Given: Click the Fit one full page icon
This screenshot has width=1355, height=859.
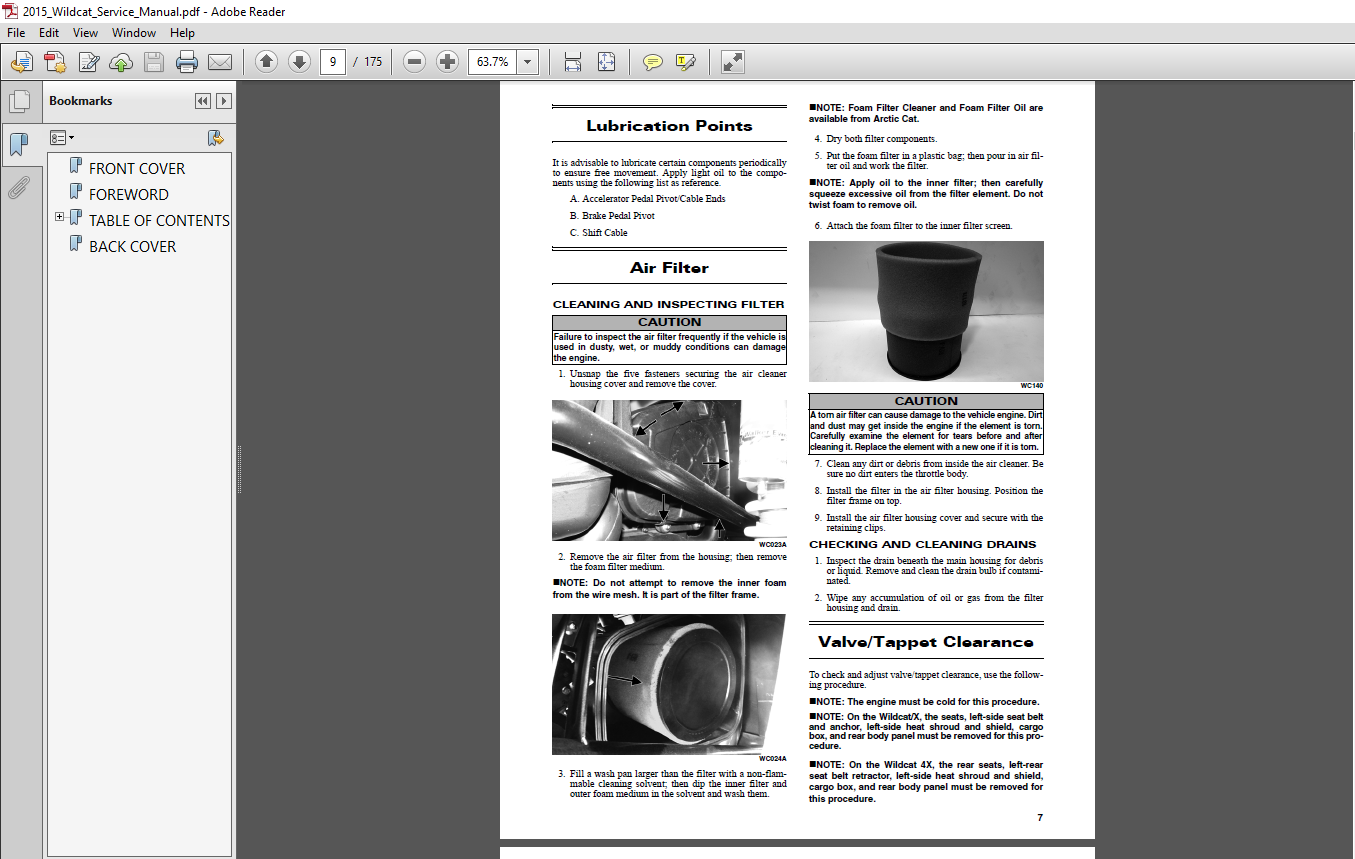Looking at the screenshot, I should tap(606, 62).
